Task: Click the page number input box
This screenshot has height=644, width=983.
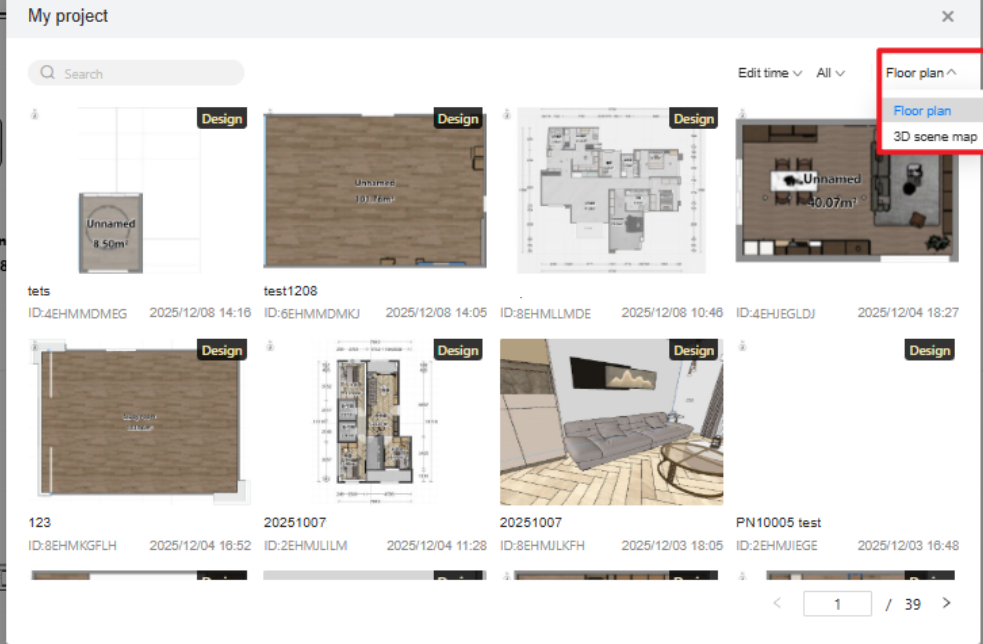Action: pyautogui.click(x=838, y=604)
